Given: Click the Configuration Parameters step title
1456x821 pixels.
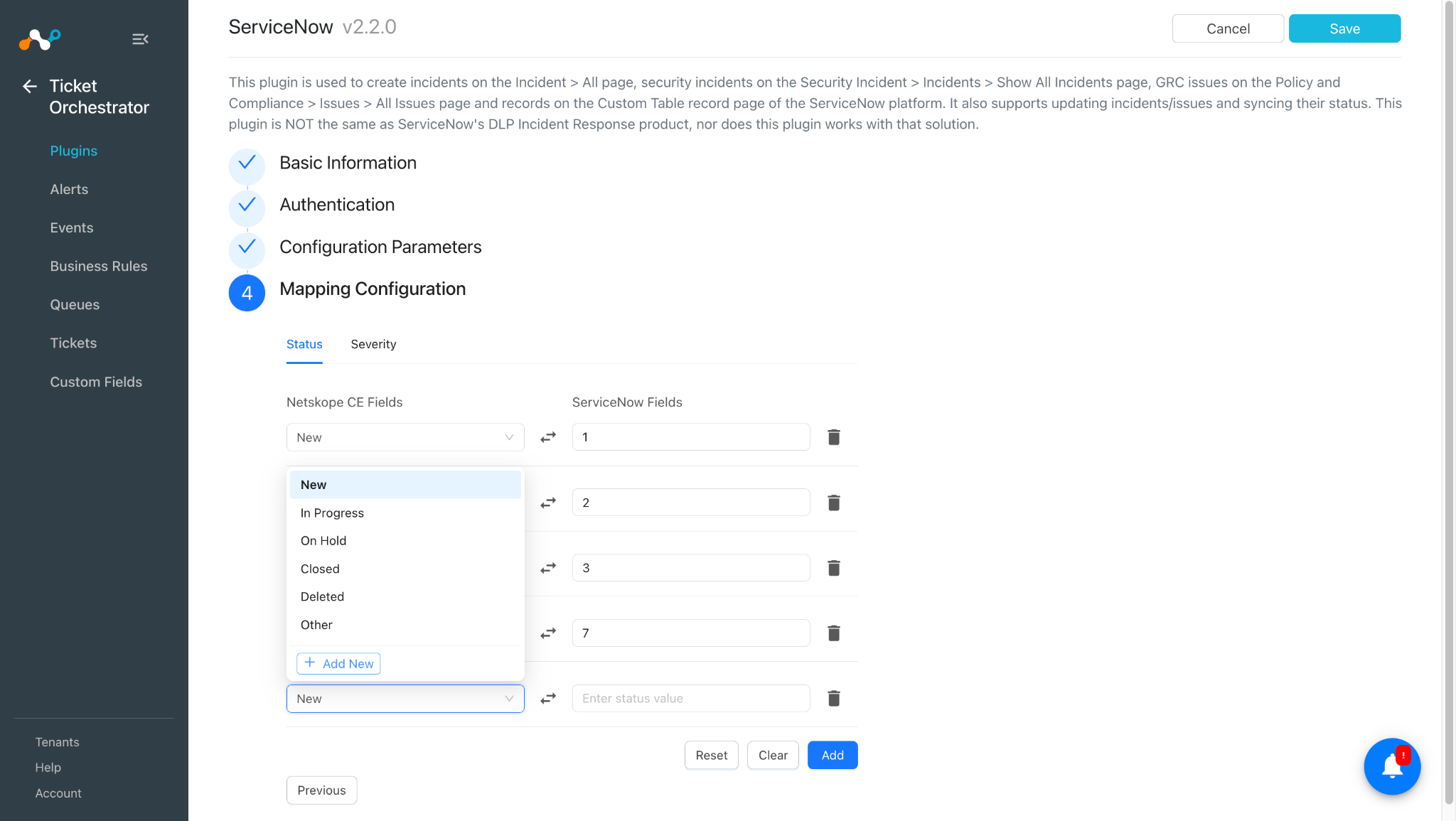Looking at the screenshot, I should point(380,247).
